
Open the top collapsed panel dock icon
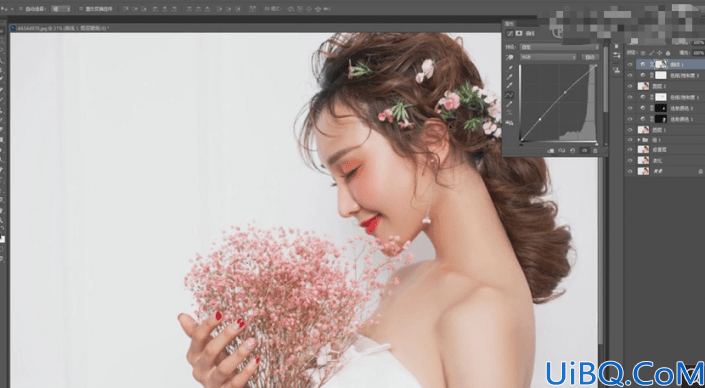point(616,46)
